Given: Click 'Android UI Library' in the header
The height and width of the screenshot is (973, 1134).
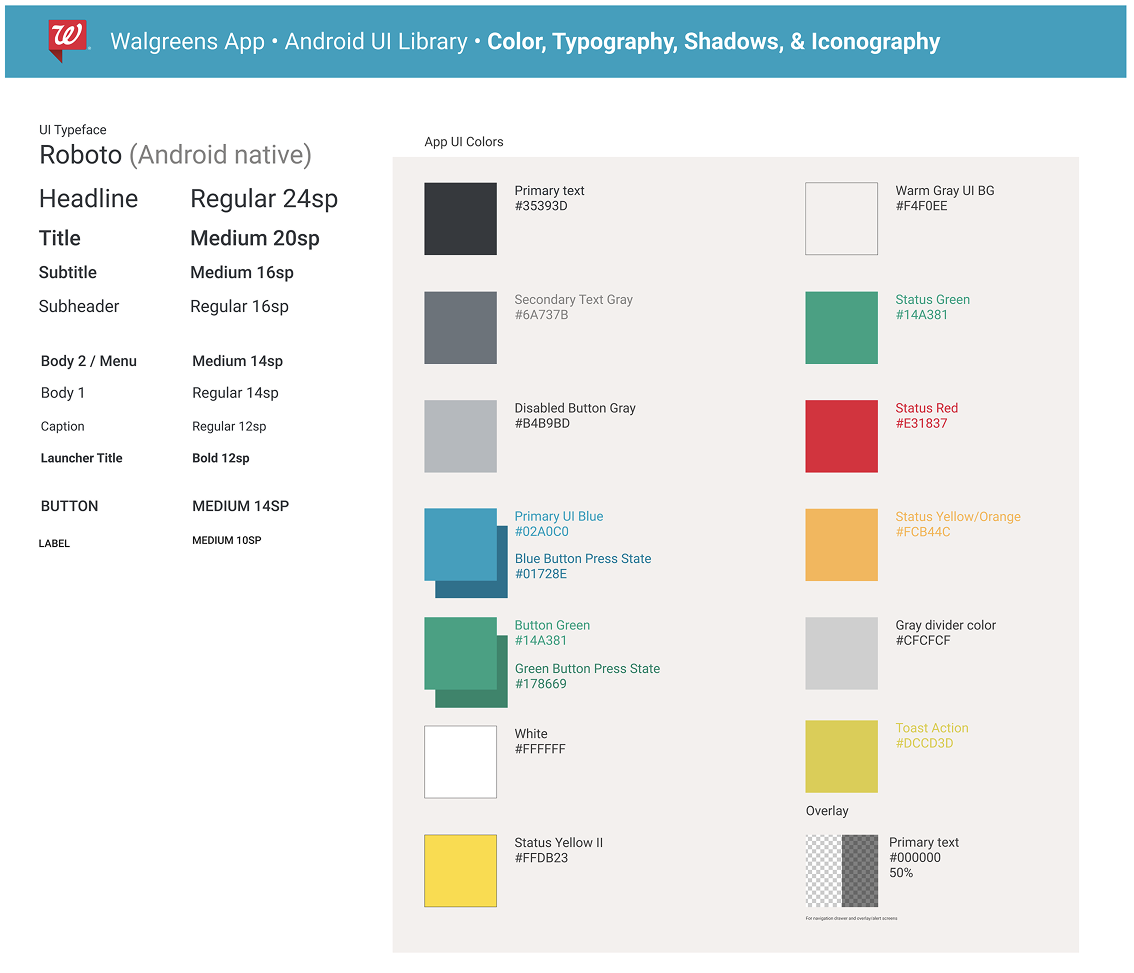Looking at the screenshot, I should [376, 42].
